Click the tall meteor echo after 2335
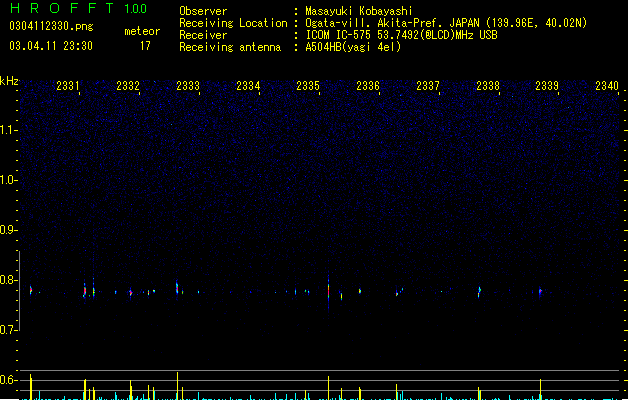Viewport: 629px width, 400px height. [329, 290]
